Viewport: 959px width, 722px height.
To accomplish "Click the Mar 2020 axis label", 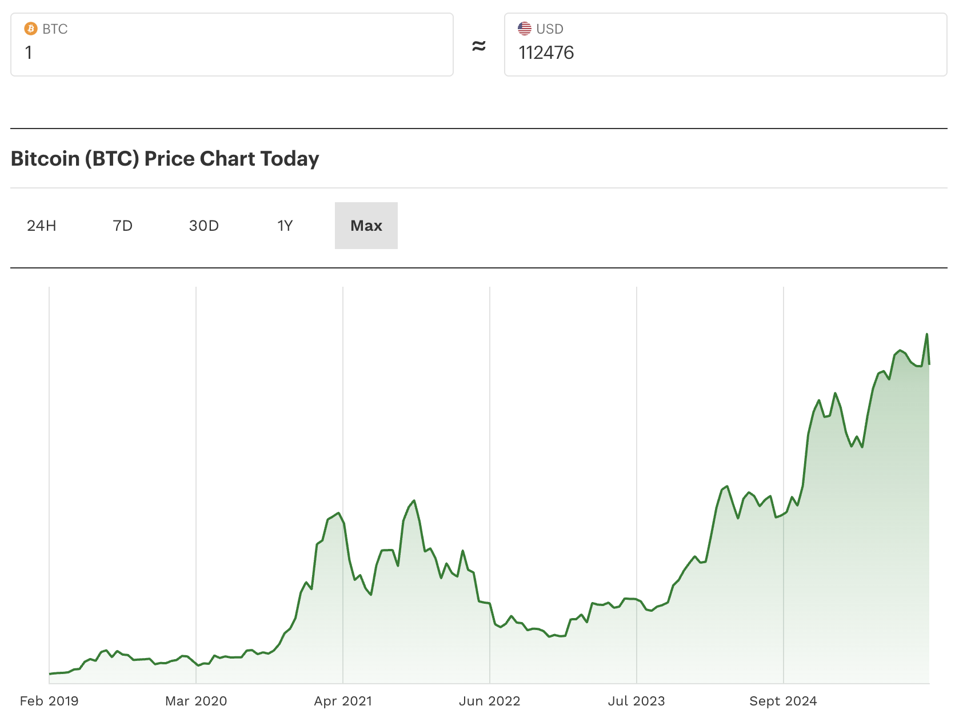I will 196,701.
